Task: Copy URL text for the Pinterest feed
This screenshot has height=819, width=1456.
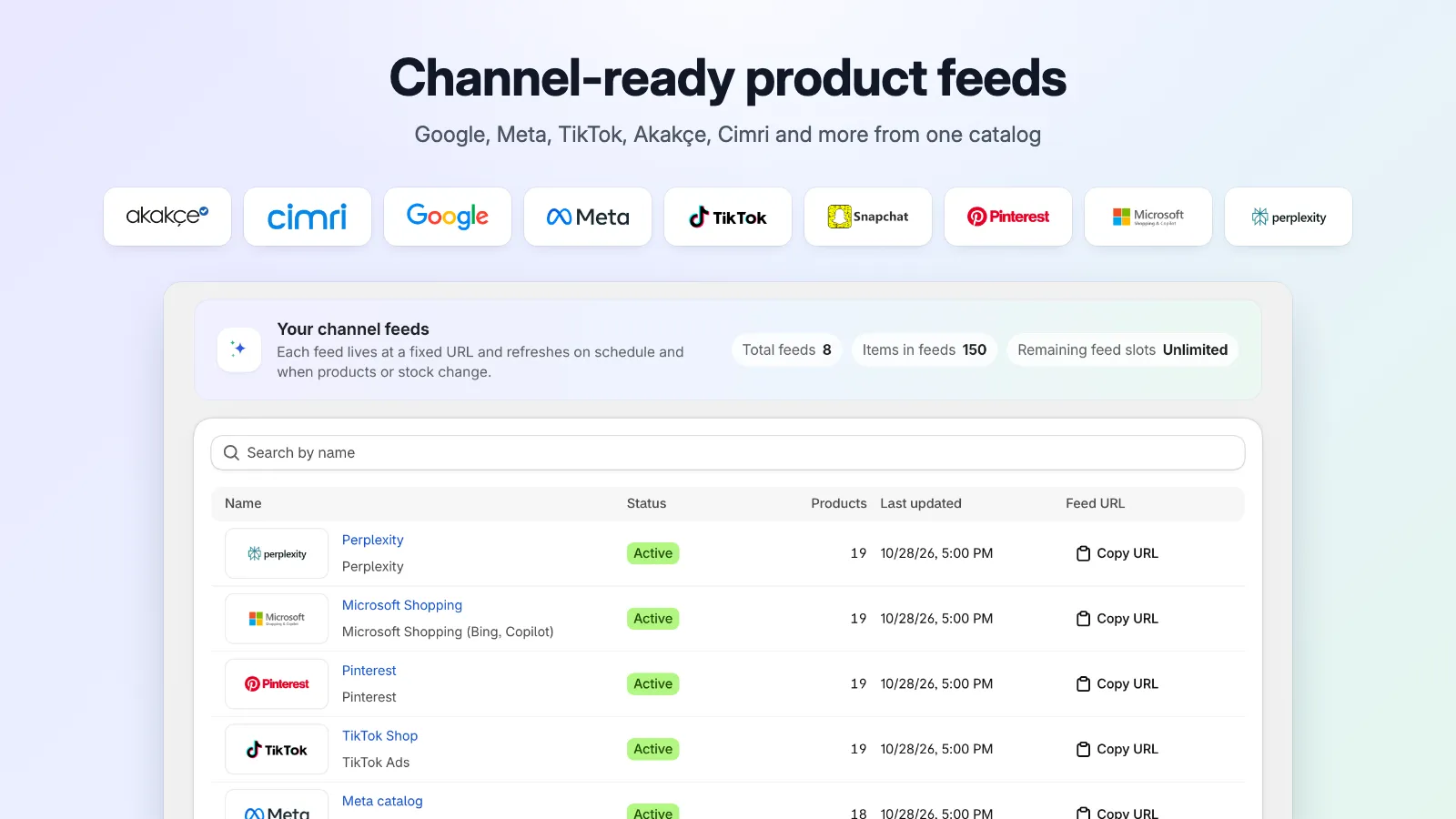Action: point(1127,684)
